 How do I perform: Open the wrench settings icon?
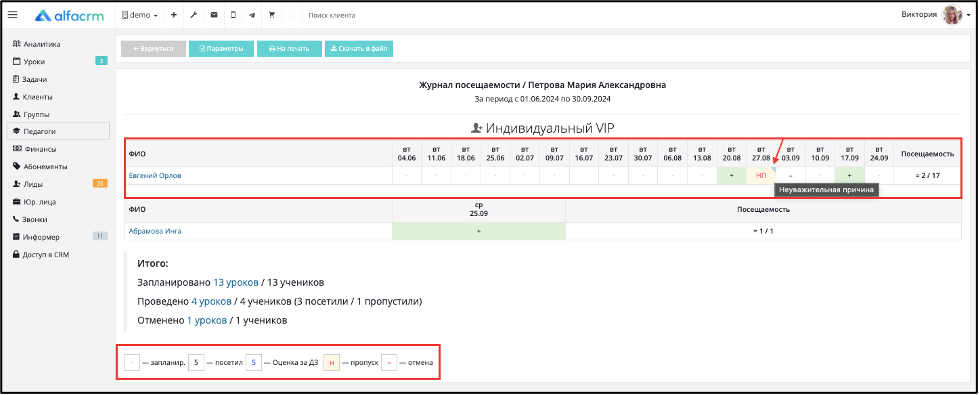[x=194, y=15]
